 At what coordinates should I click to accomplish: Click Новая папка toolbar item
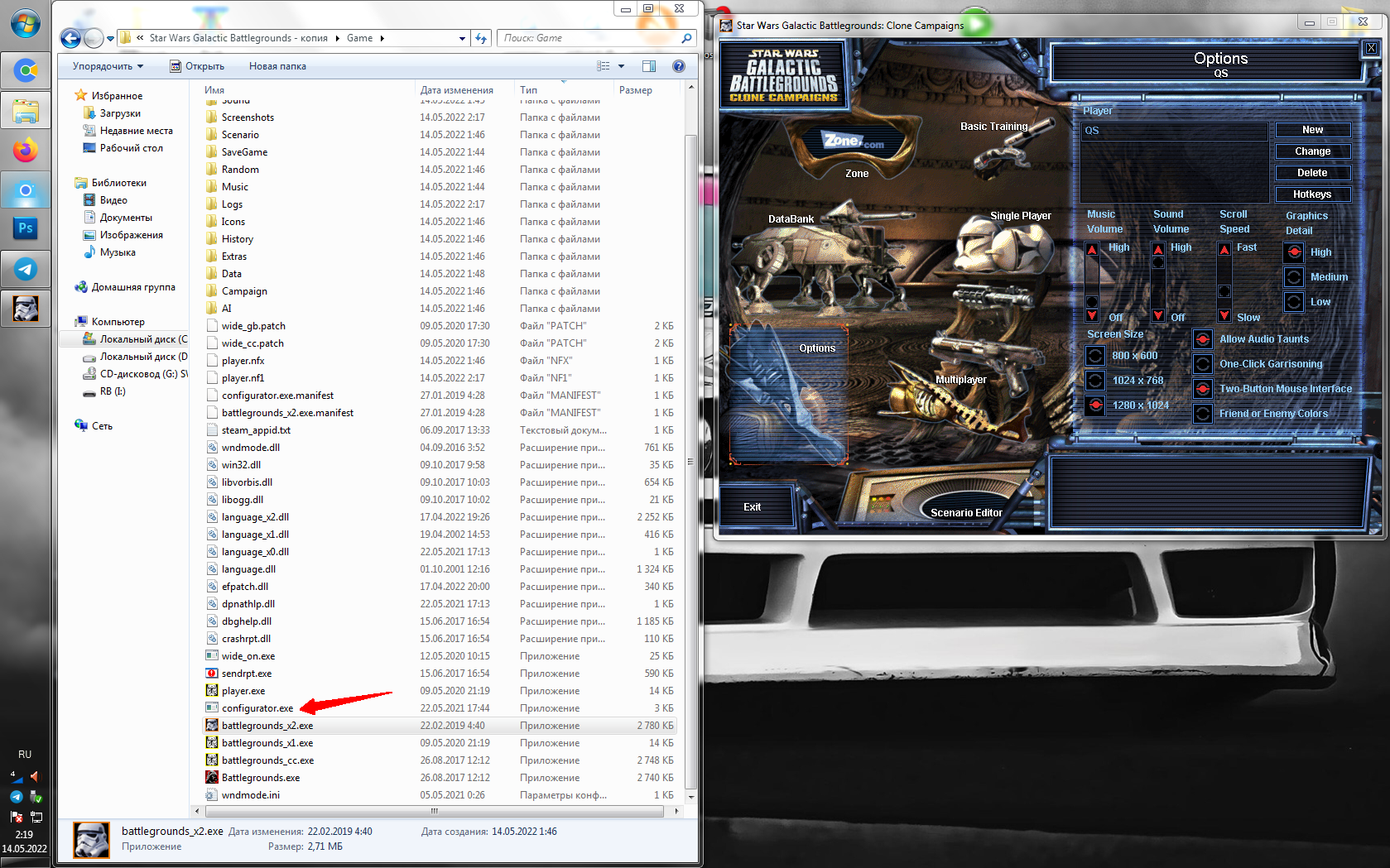(x=277, y=66)
